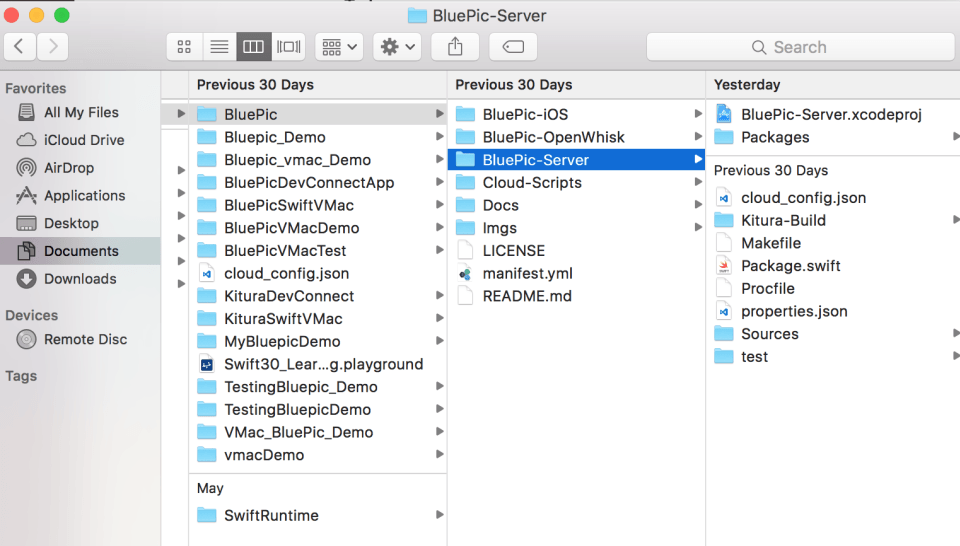Click the Share toolbar icon
Screen dimensions: 960x546
(455, 47)
